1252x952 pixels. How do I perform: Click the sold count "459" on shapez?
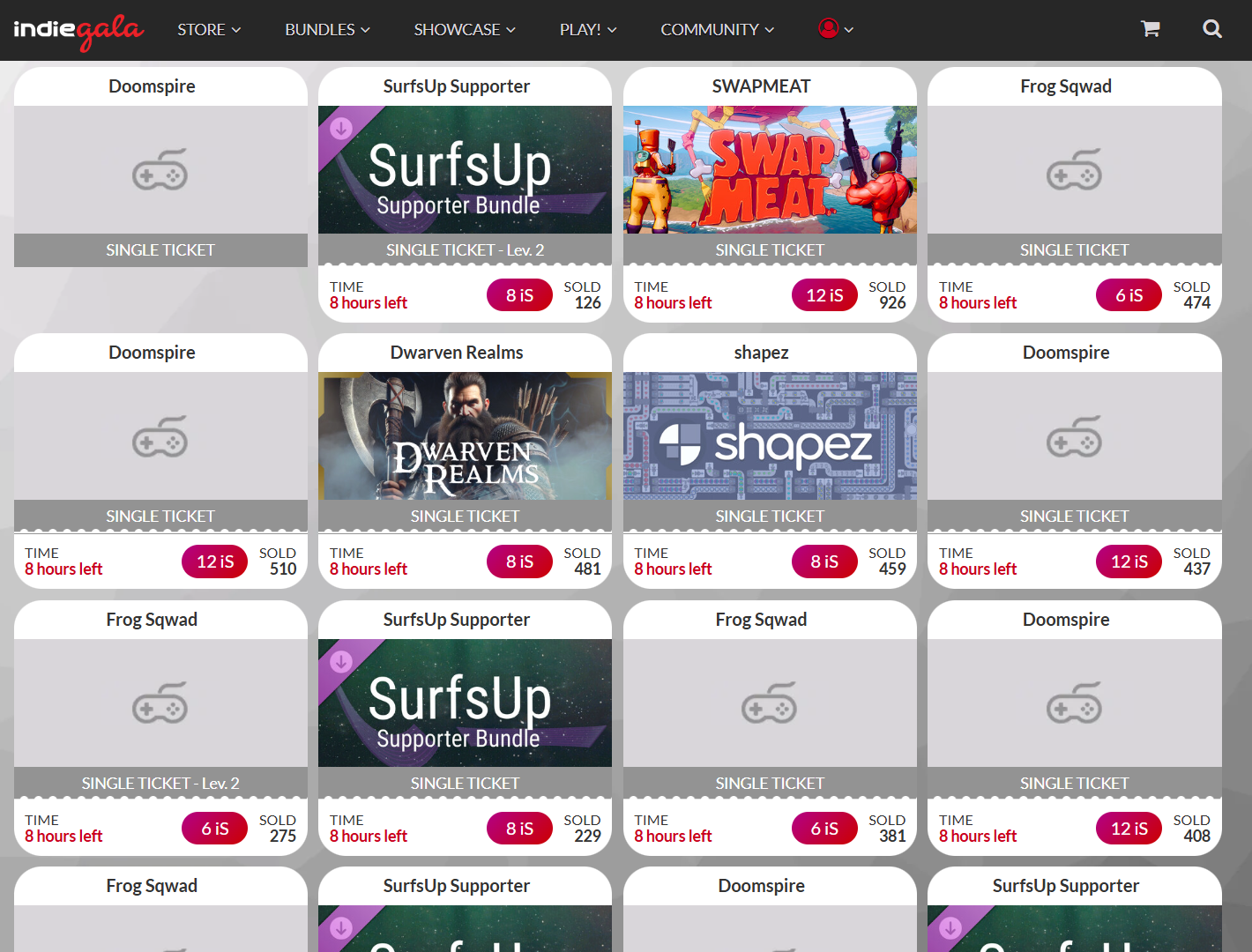(892, 569)
